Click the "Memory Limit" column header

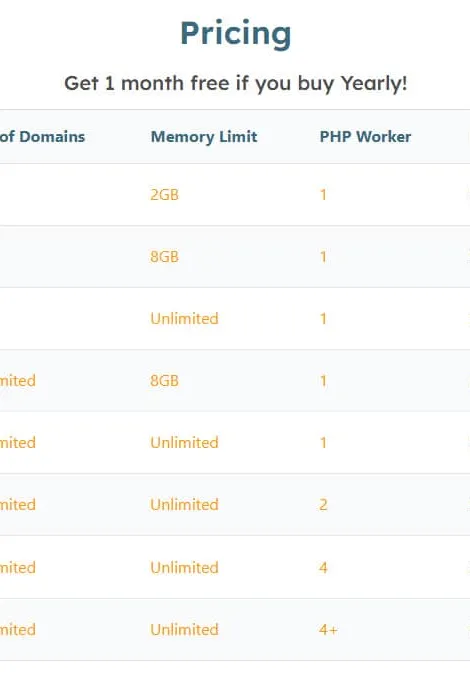point(204,136)
